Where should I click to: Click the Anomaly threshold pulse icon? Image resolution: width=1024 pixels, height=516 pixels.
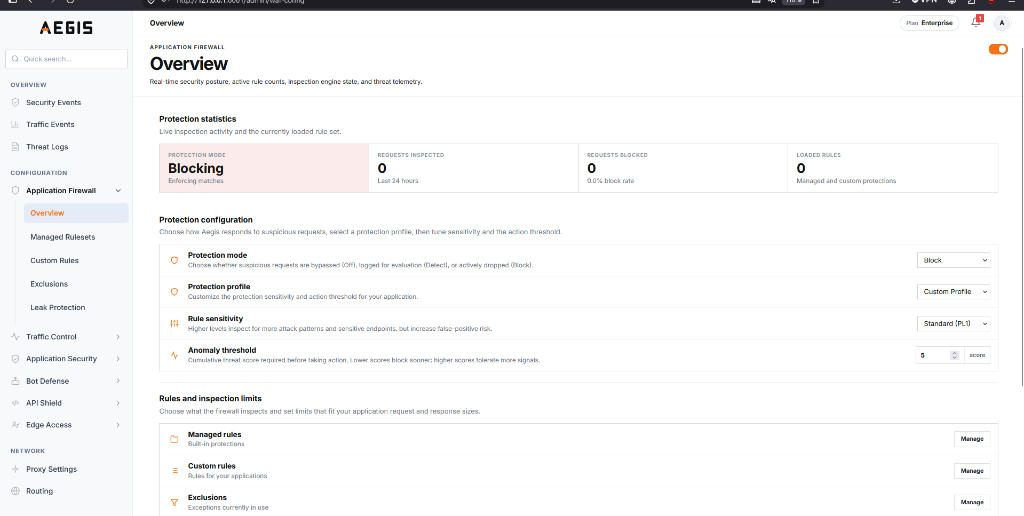click(x=174, y=355)
